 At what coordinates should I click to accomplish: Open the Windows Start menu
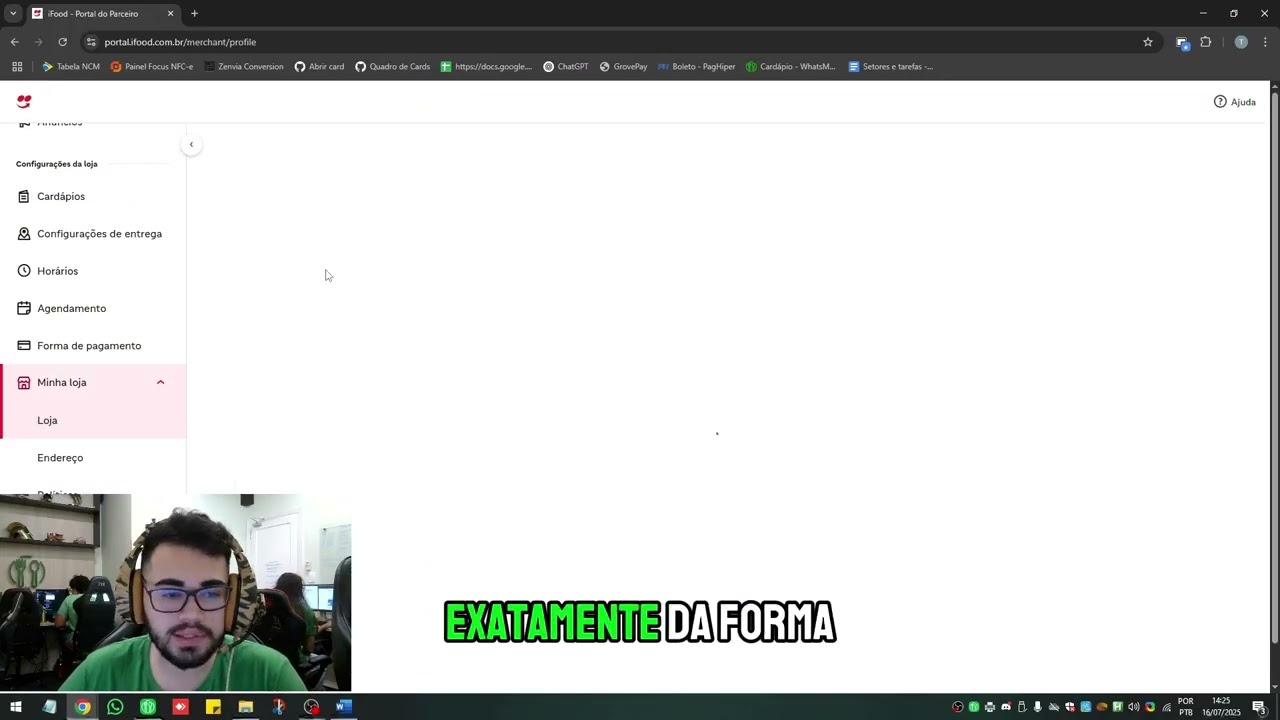coord(16,707)
